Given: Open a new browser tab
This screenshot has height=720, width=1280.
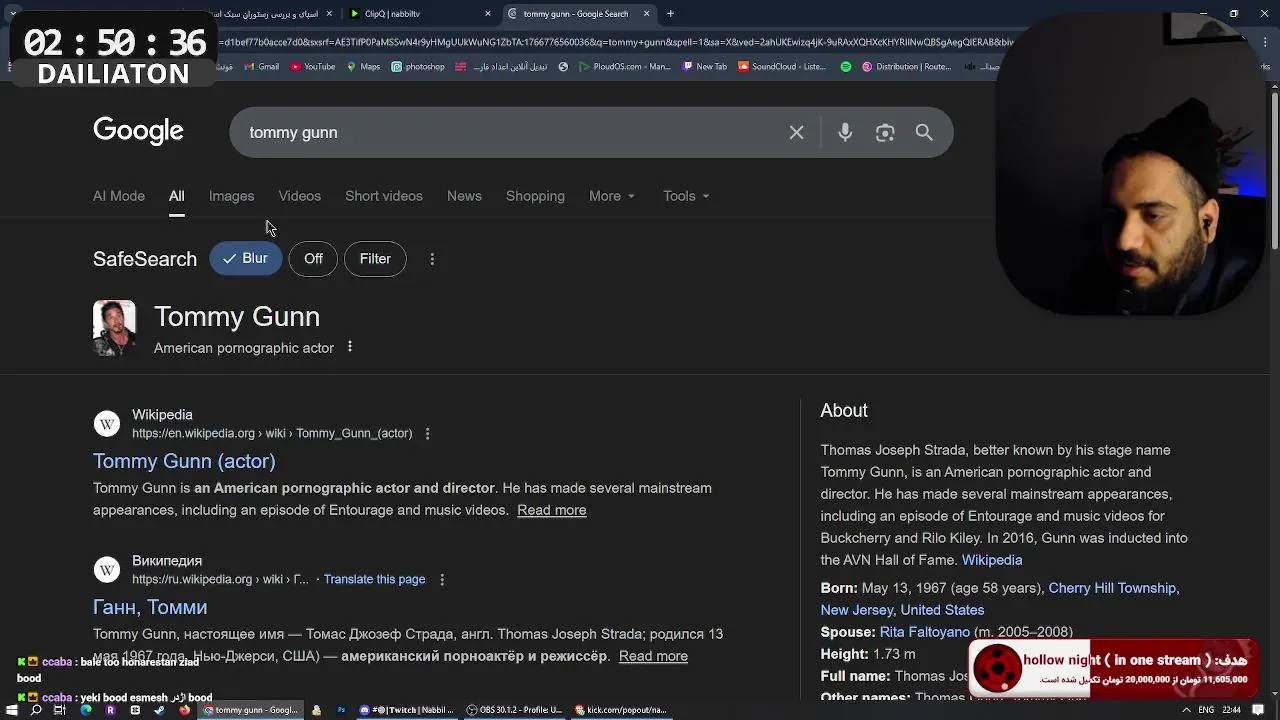Looking at the screenshot, I should coord(670,14).
